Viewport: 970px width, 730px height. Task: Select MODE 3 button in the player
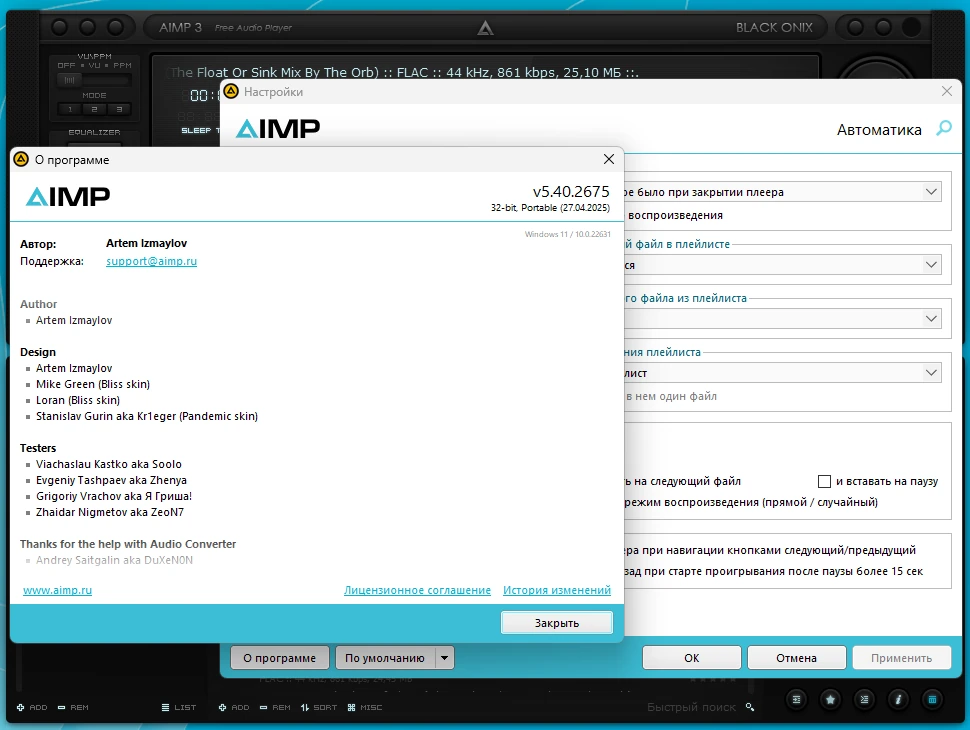tap(119, 110)
